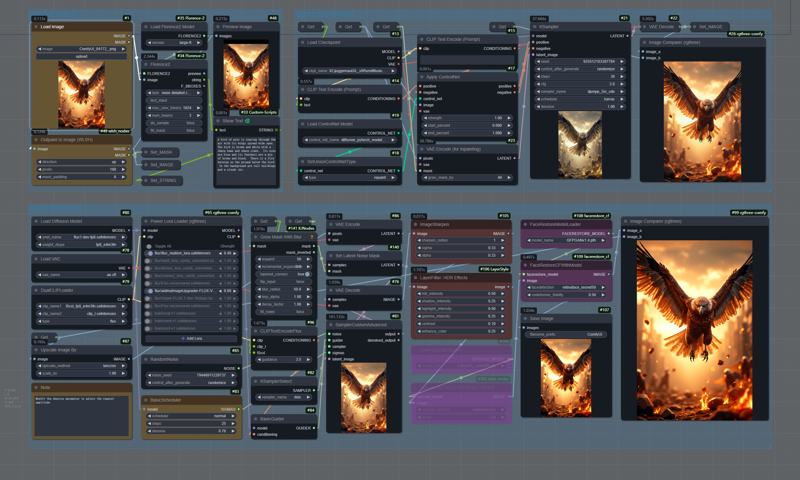Click the Add Lora button
Image resolution: width=800 pixels, height=480 pixels.
(191, 338)
